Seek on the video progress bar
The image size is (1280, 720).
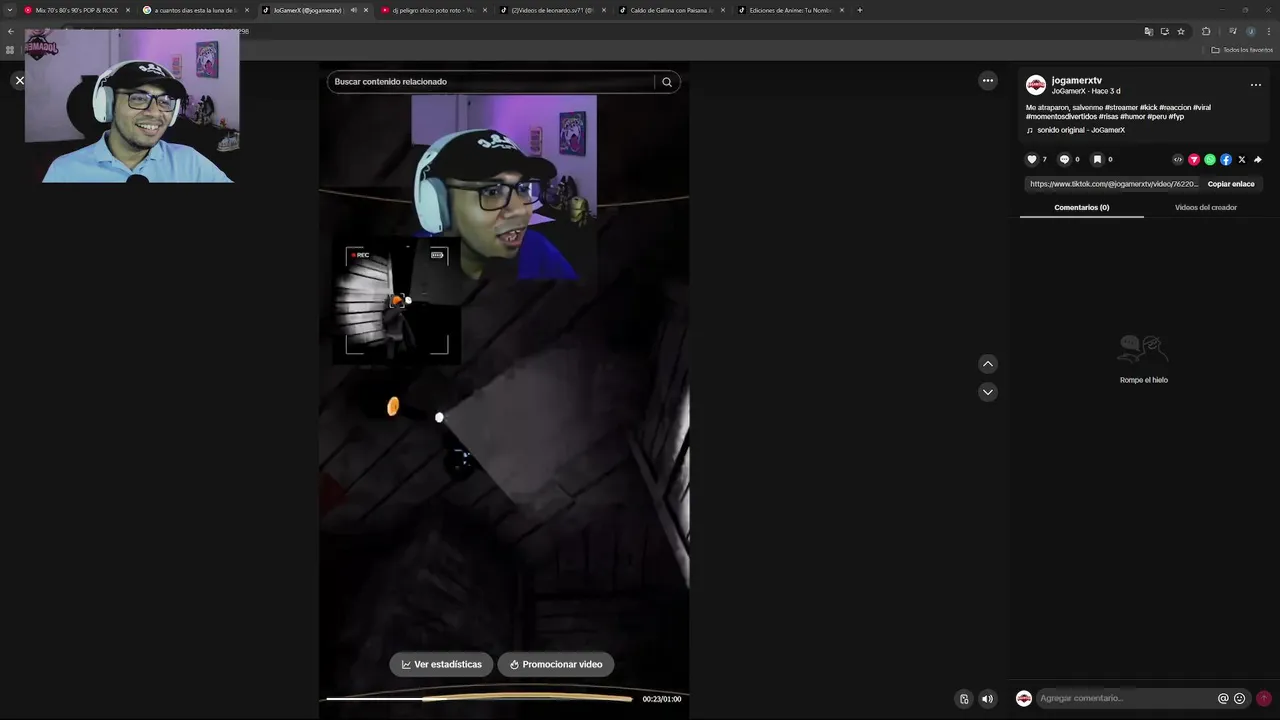(479, 699)
